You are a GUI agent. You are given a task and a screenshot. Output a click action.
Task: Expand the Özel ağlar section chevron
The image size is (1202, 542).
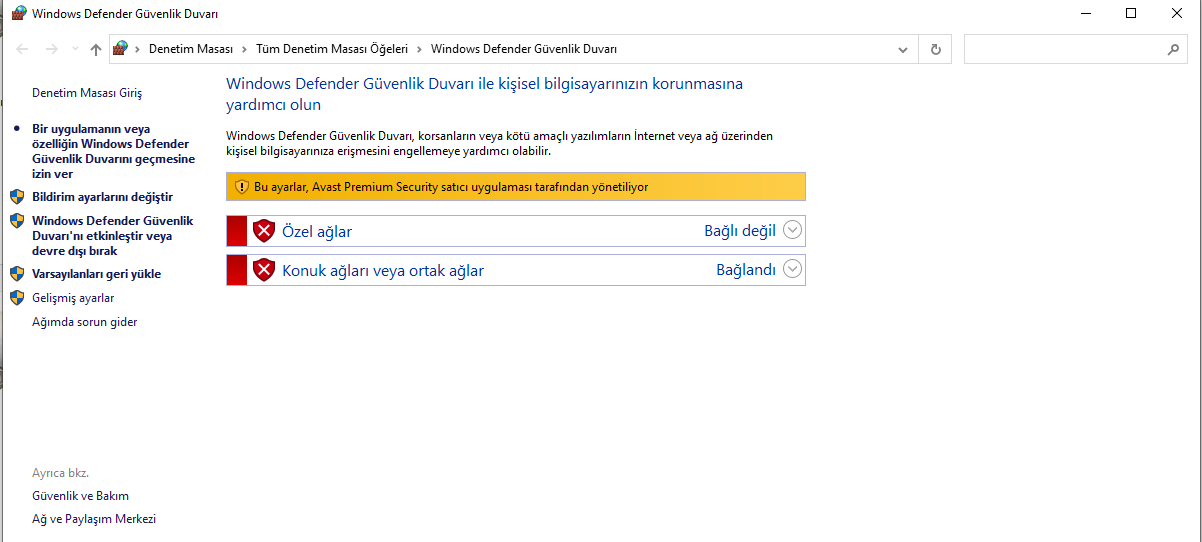(793, 231)
